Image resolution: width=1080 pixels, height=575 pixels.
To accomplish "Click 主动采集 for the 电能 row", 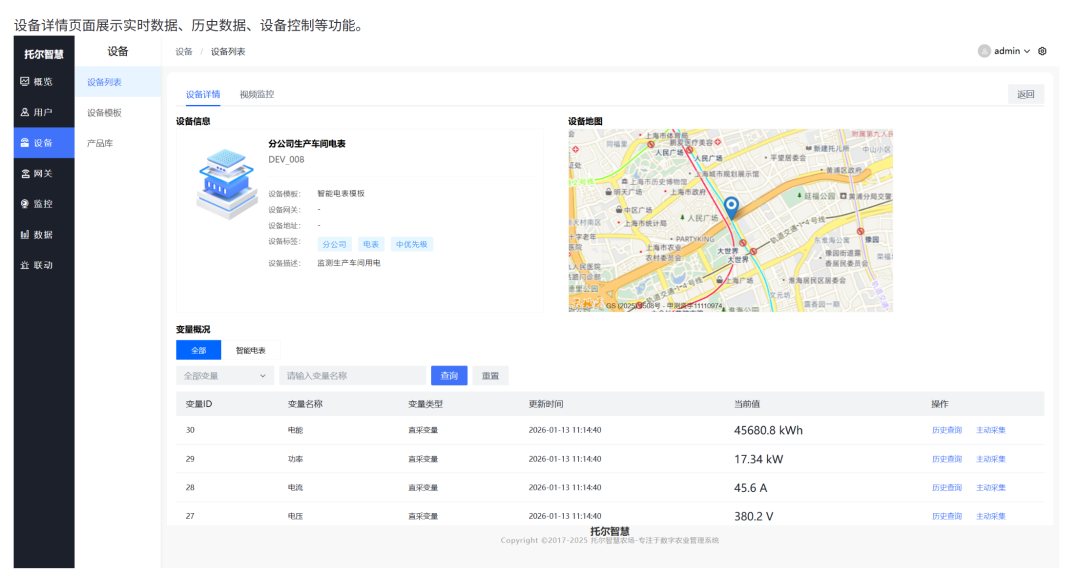I will [x=991, y=430].
